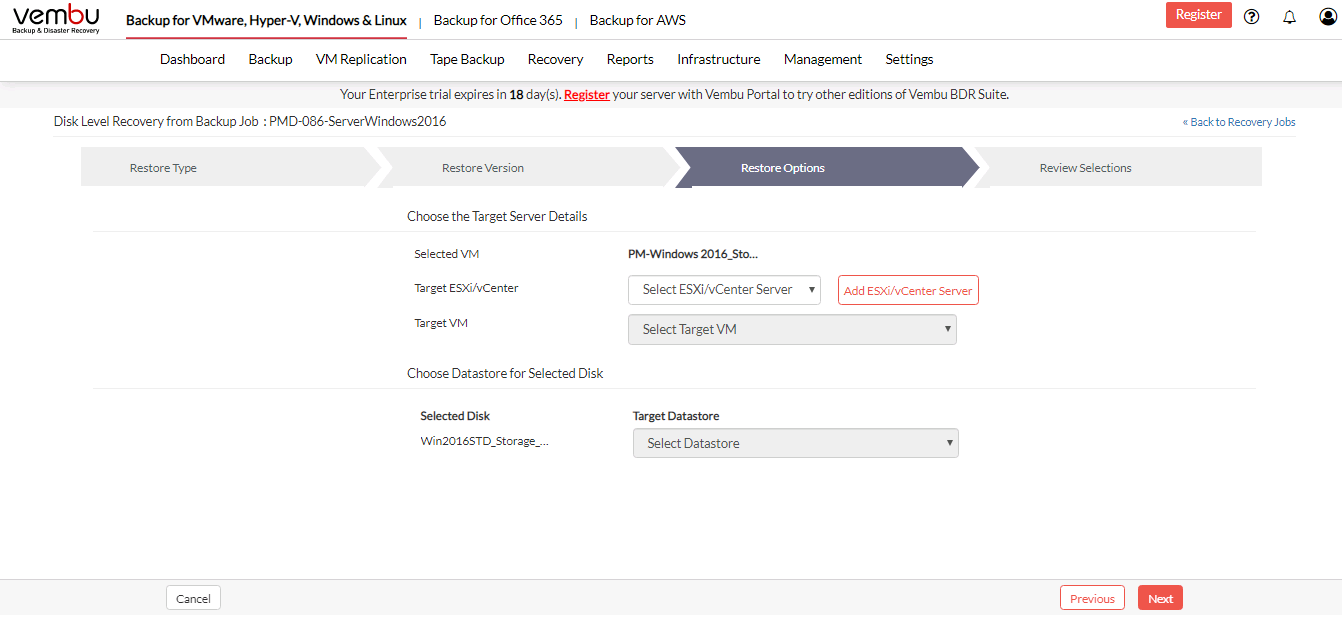Expand the Select ESXi/vCenter Server dropdown

pos(724,290)
